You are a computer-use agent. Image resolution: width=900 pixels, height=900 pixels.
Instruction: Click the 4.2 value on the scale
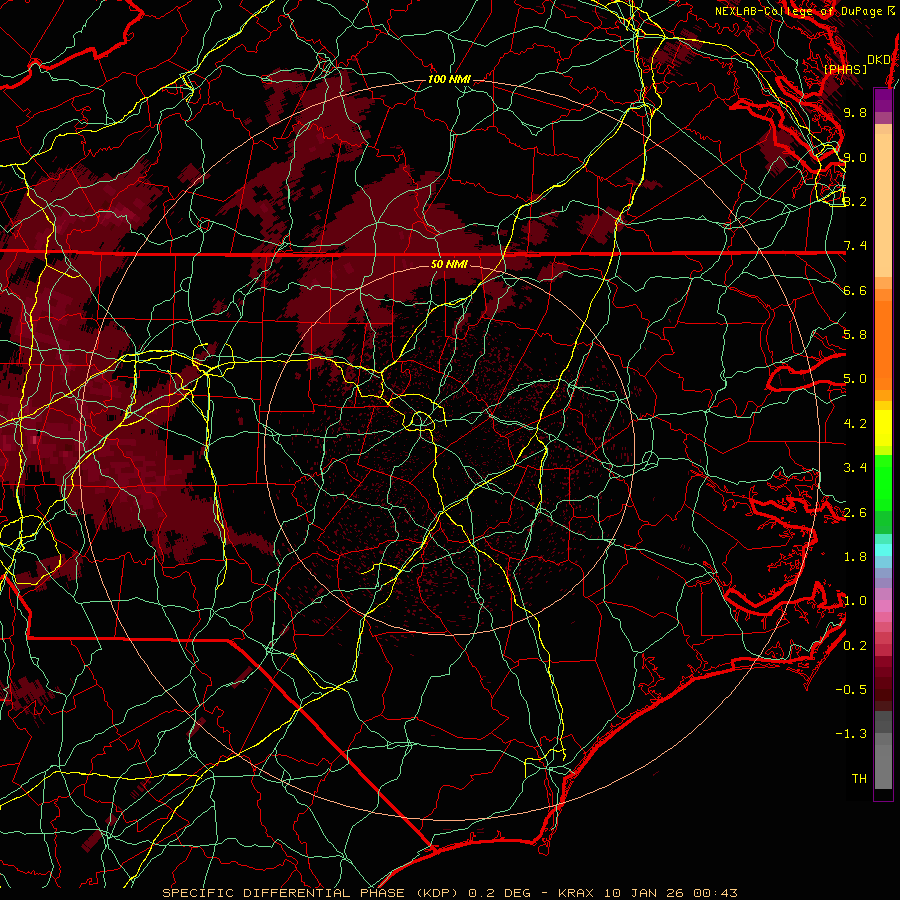pos(855,424)
